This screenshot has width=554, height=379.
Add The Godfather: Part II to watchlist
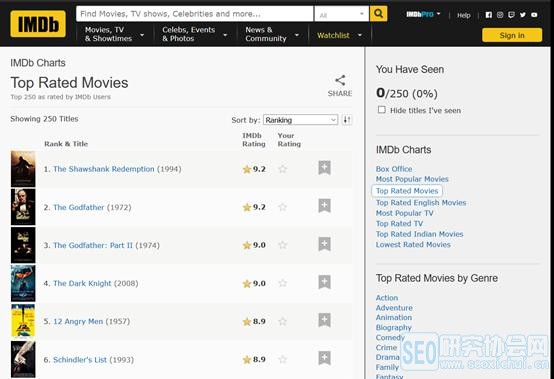point(324,244)
